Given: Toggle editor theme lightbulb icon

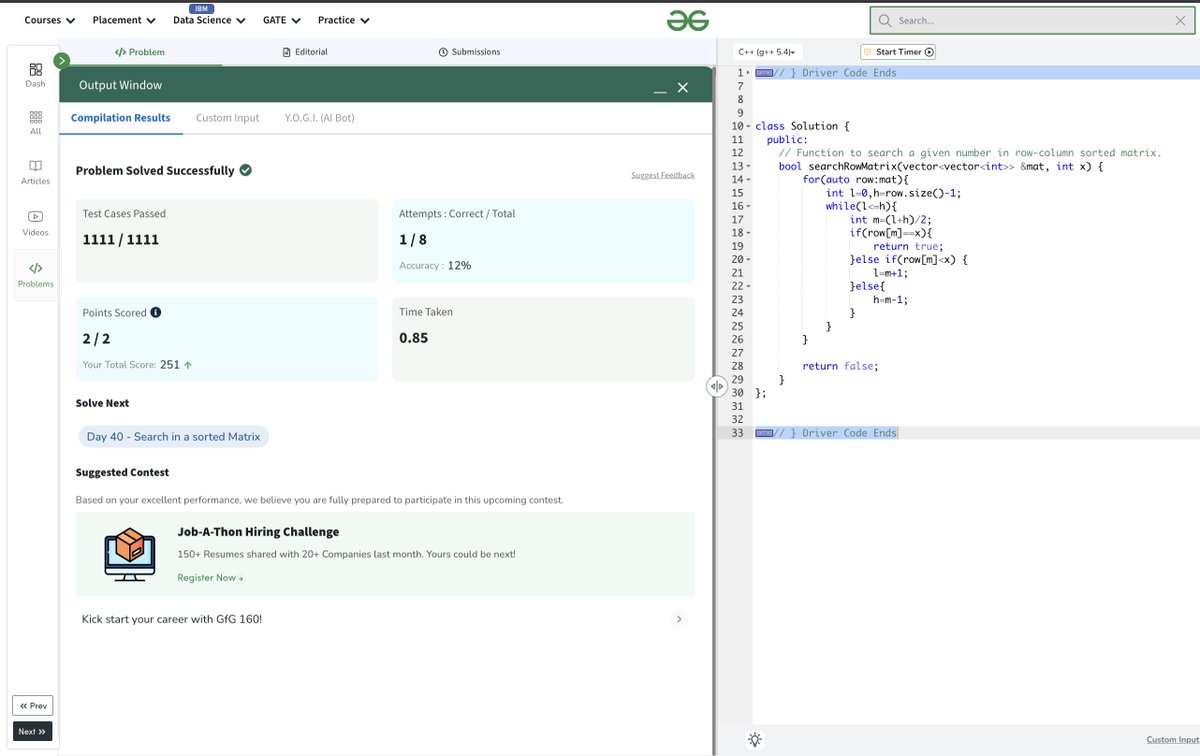Looking at the screenshot, I should click(x=755, y=739).
